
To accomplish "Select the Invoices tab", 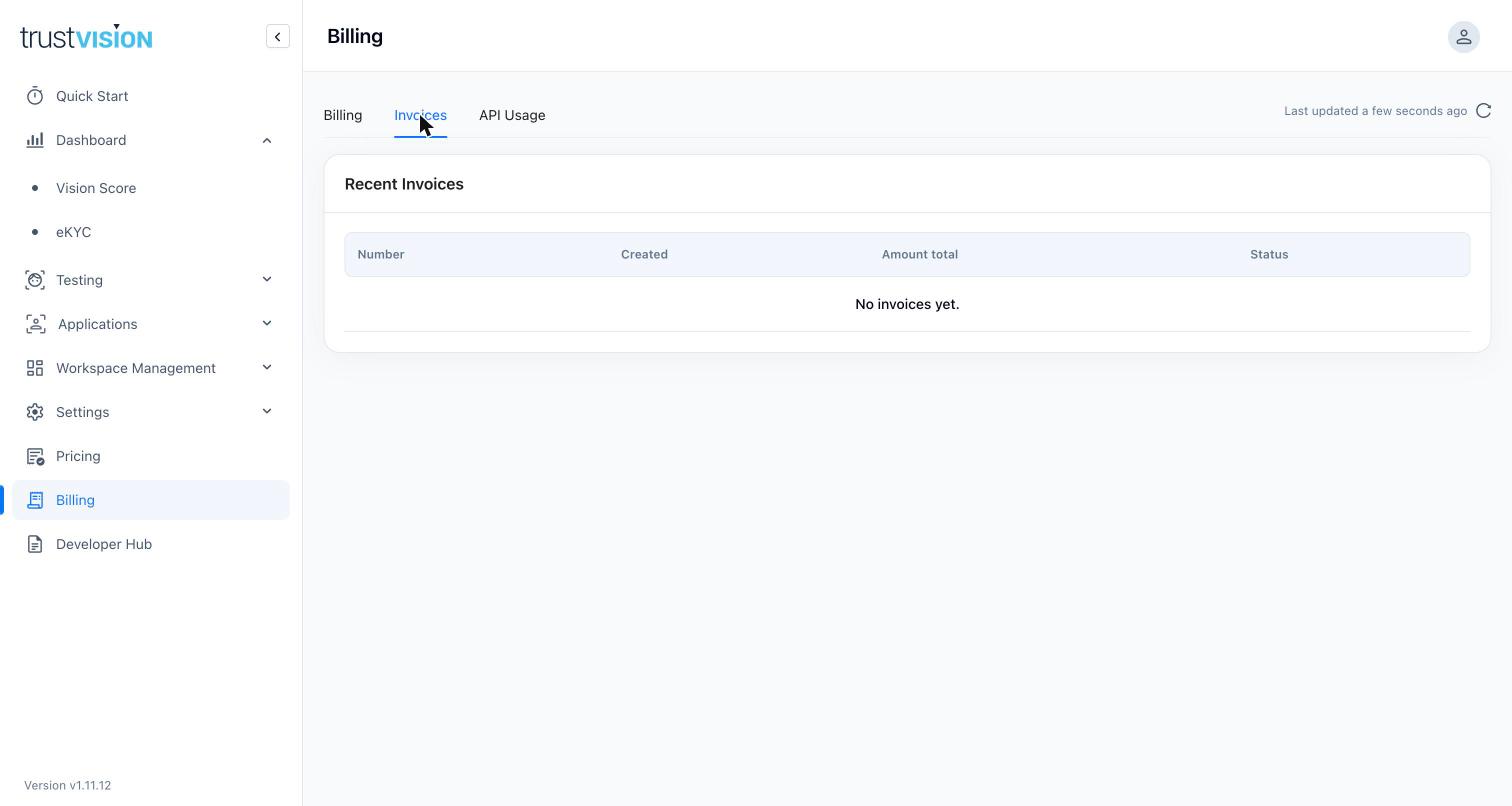I will [x=420, y=115].
